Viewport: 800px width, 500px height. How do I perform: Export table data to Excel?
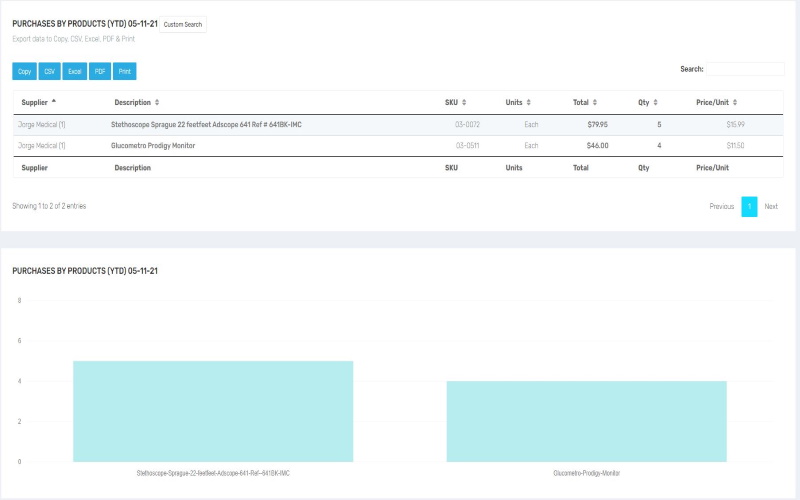tap(75, 71)
